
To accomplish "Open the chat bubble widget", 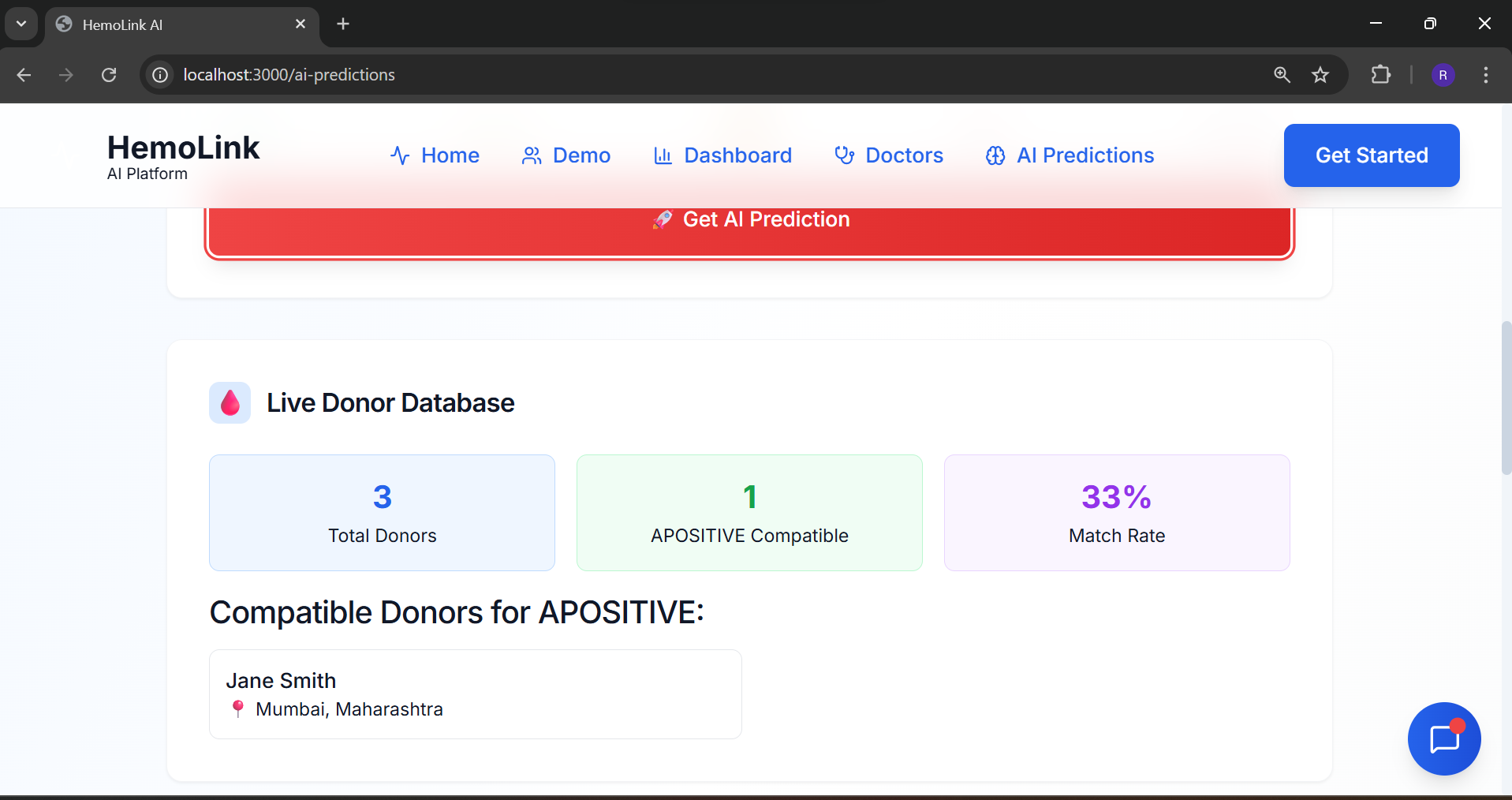I will coord(1444,738).
